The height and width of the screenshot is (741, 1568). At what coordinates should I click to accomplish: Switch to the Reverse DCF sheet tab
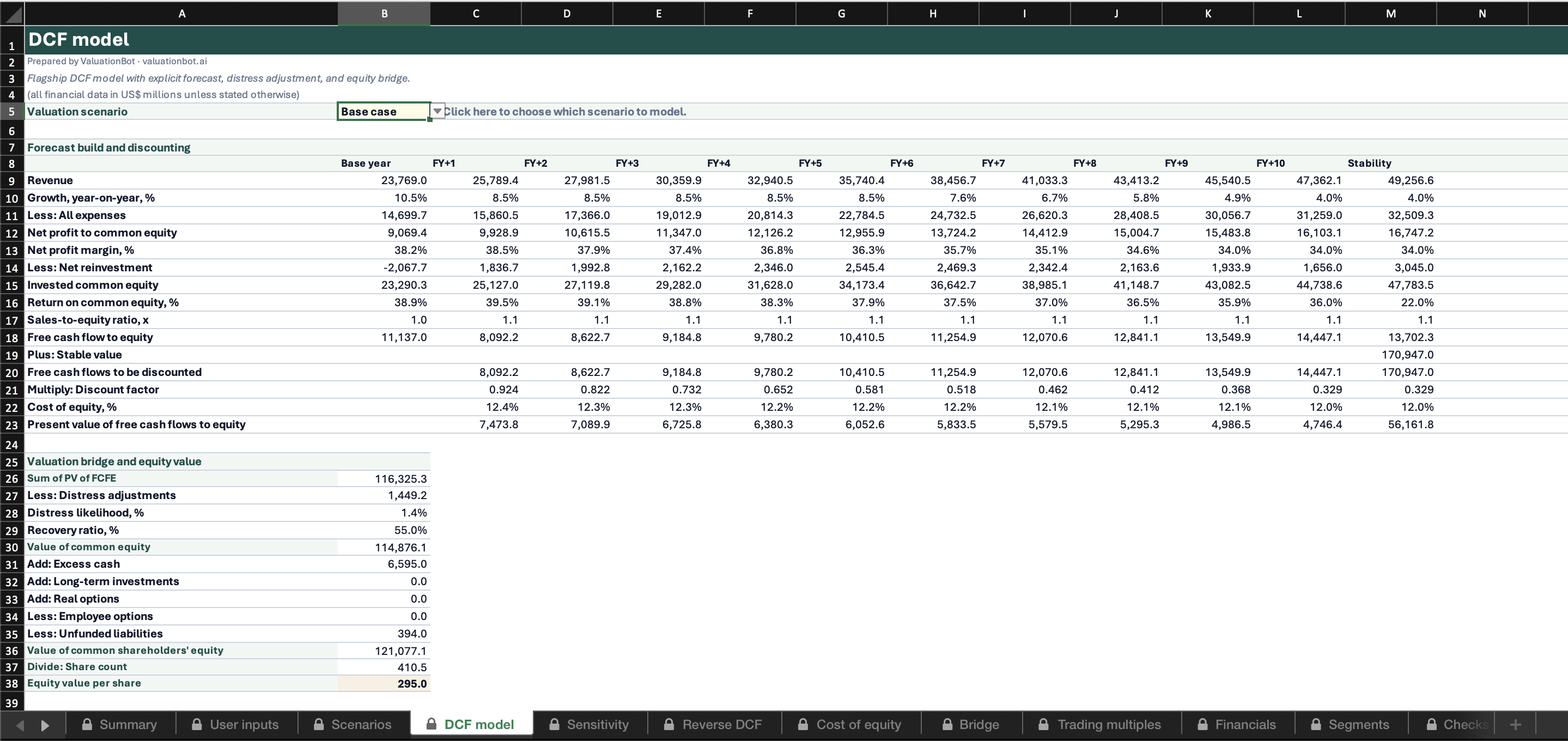coord(714,725)
